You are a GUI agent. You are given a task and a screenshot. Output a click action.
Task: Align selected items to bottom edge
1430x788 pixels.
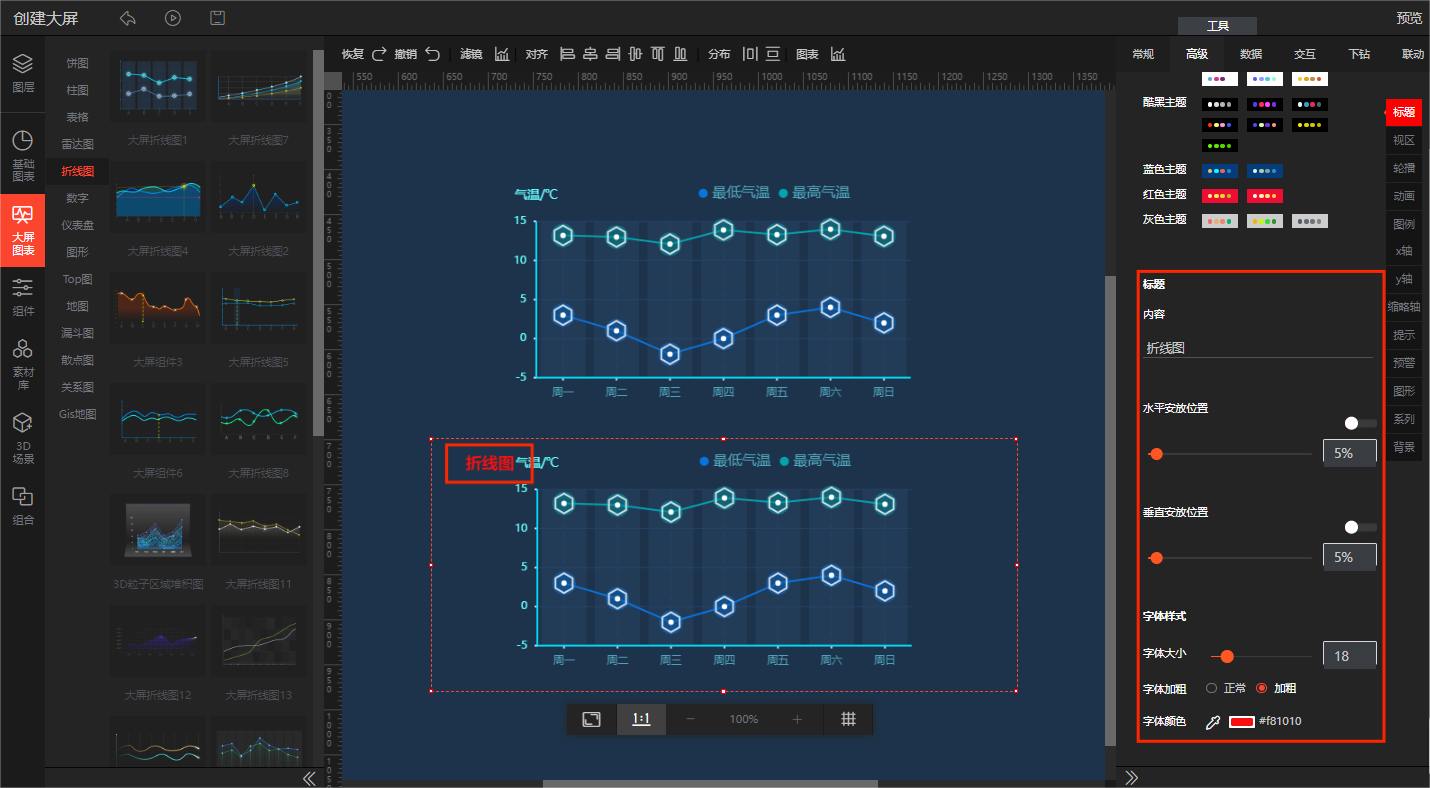click(x=681, y=54)
